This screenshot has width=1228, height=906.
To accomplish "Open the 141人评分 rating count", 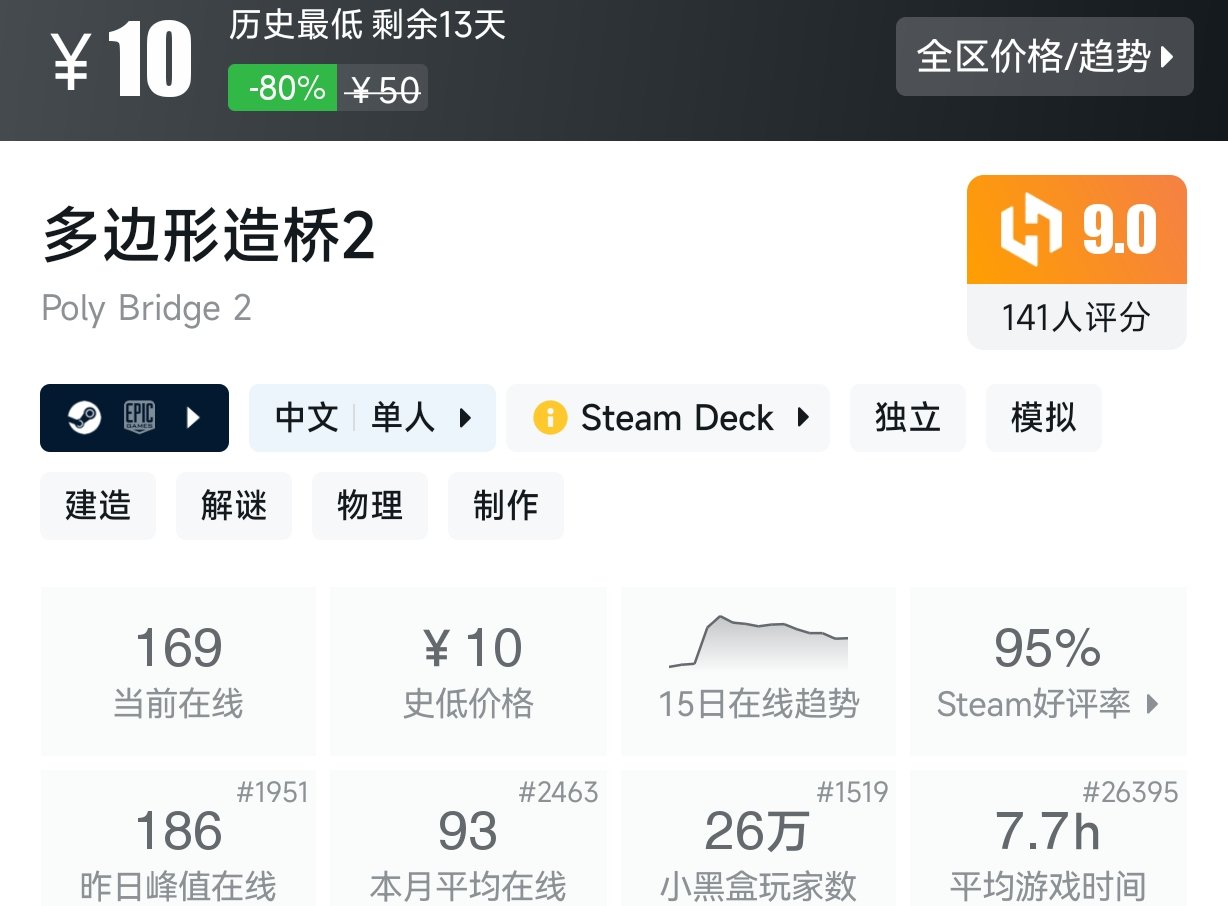I will 1076,318.
